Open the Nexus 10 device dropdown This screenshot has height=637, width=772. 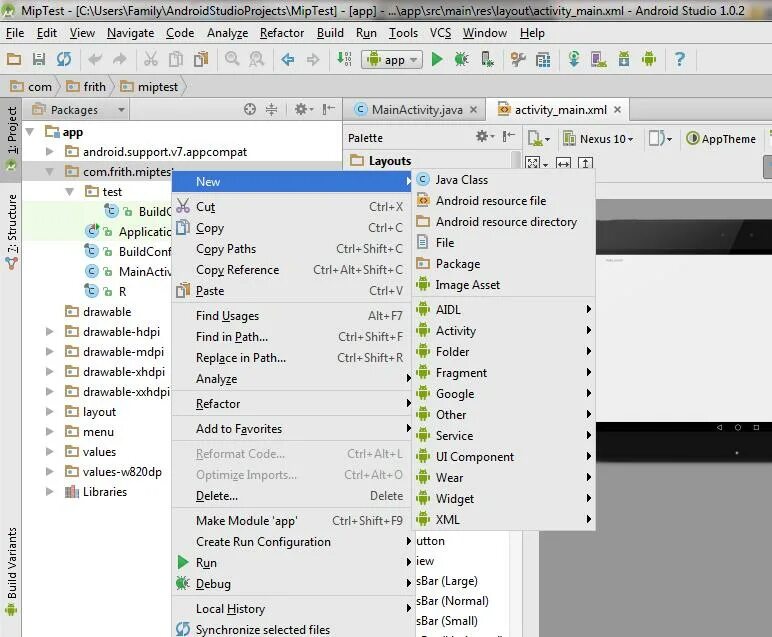[x=598, y=139]
